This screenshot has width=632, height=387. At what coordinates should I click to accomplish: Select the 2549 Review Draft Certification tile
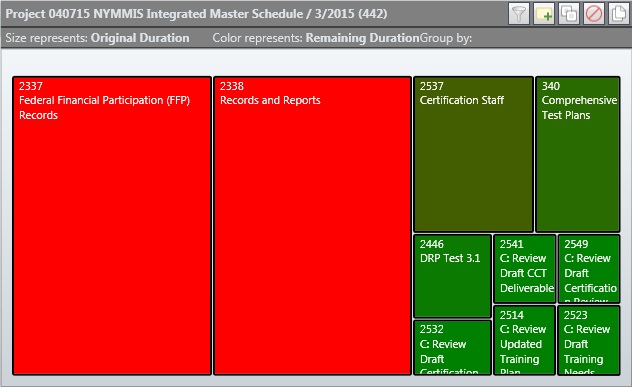(589, 268)
